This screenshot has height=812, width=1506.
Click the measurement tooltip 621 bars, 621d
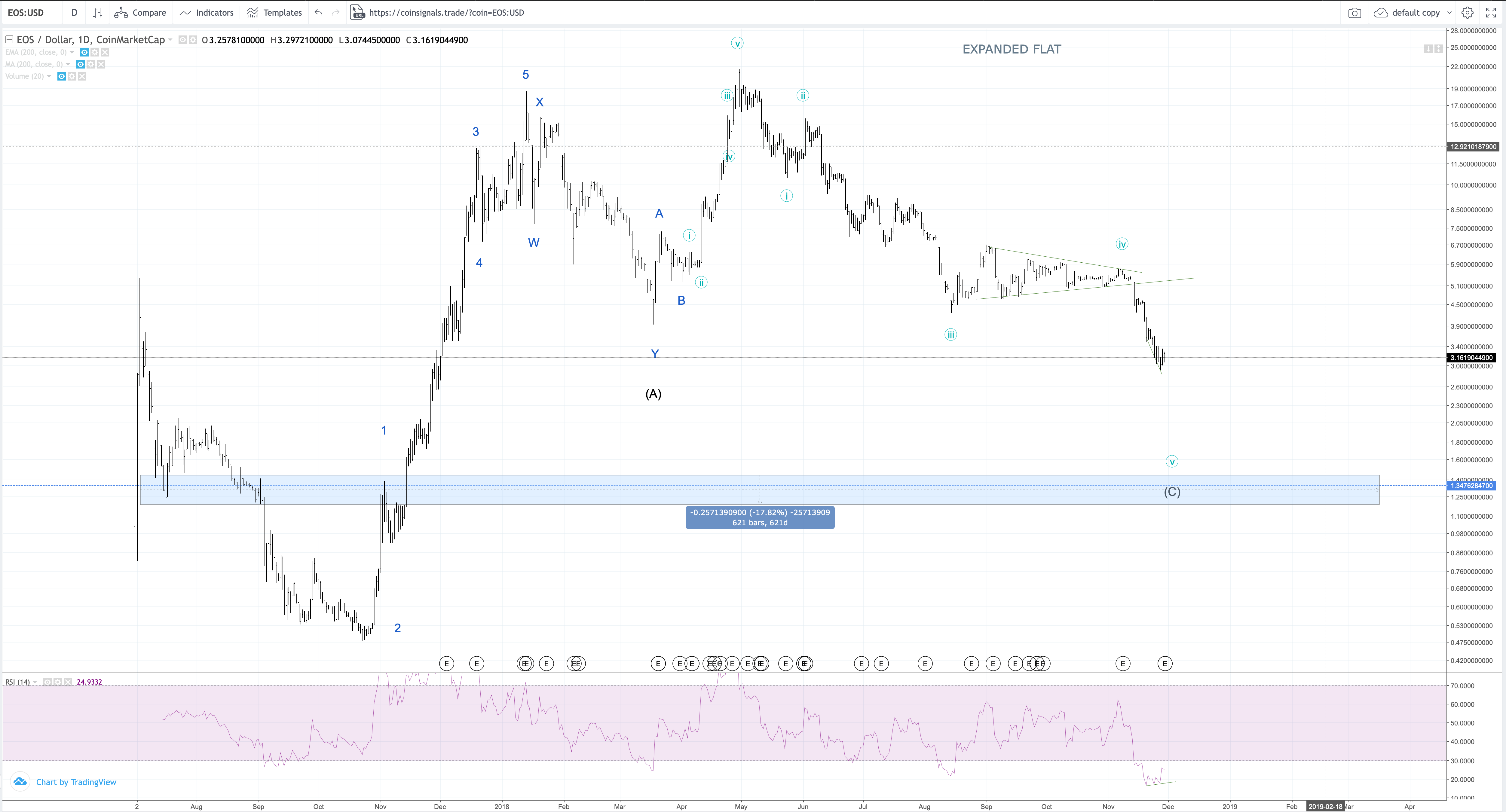pyautogui.click(x=759, y=517)
